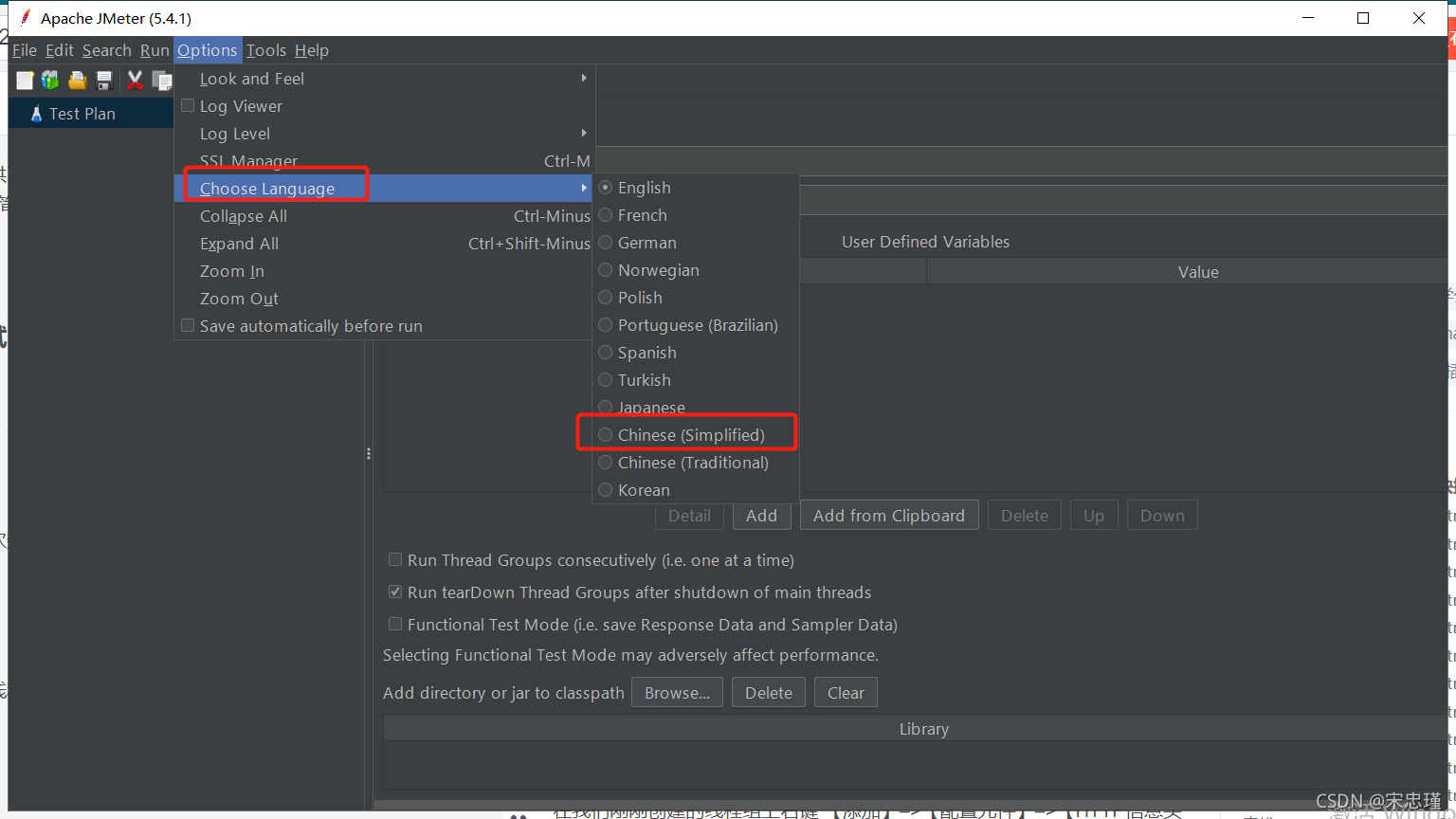Click the Copy toolbar icon
Image resolution: width=1456 pixels, height=819 pixels.
click(162, 81)
